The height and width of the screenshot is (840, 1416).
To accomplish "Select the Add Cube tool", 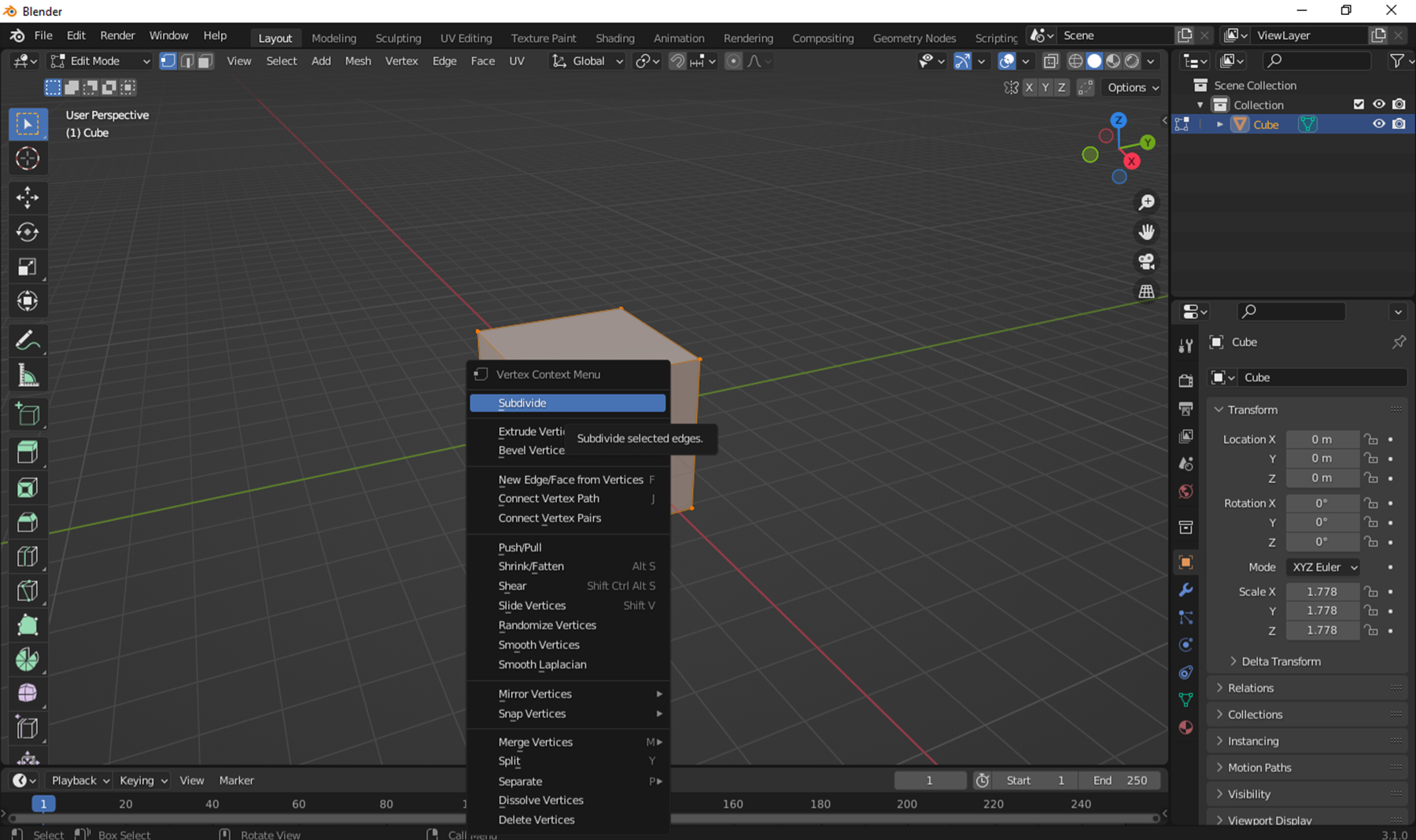I will coord(28,414).
